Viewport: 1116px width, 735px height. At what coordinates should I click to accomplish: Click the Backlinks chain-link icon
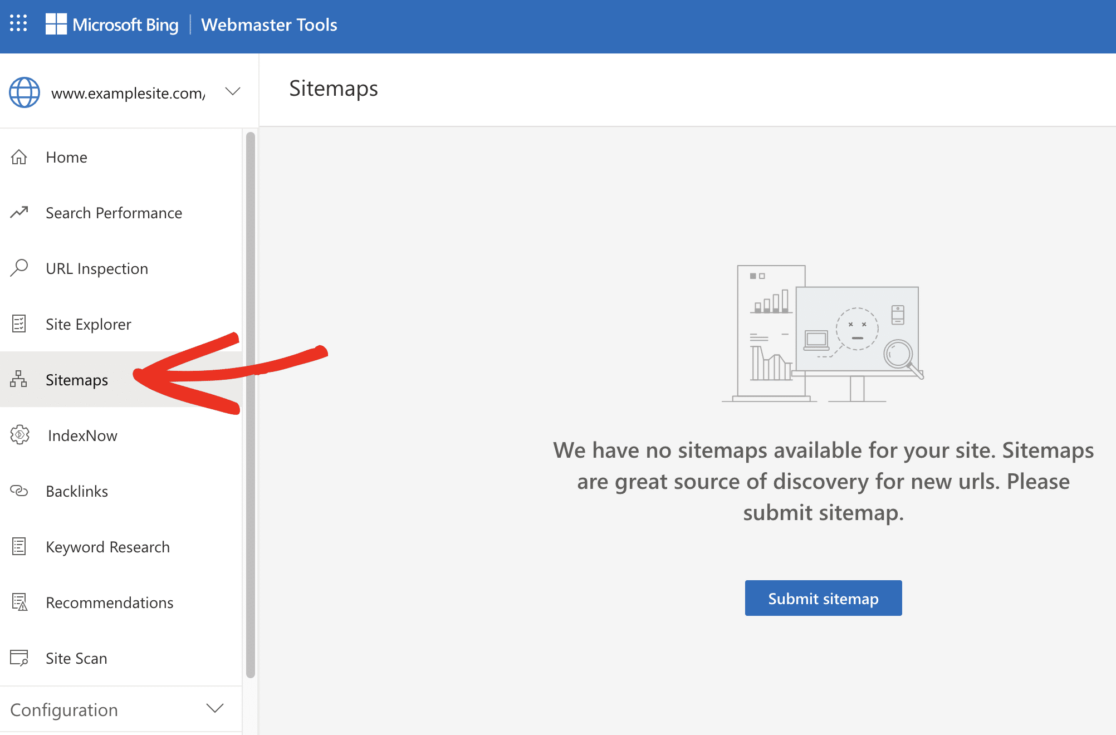[x=22, y=491]
